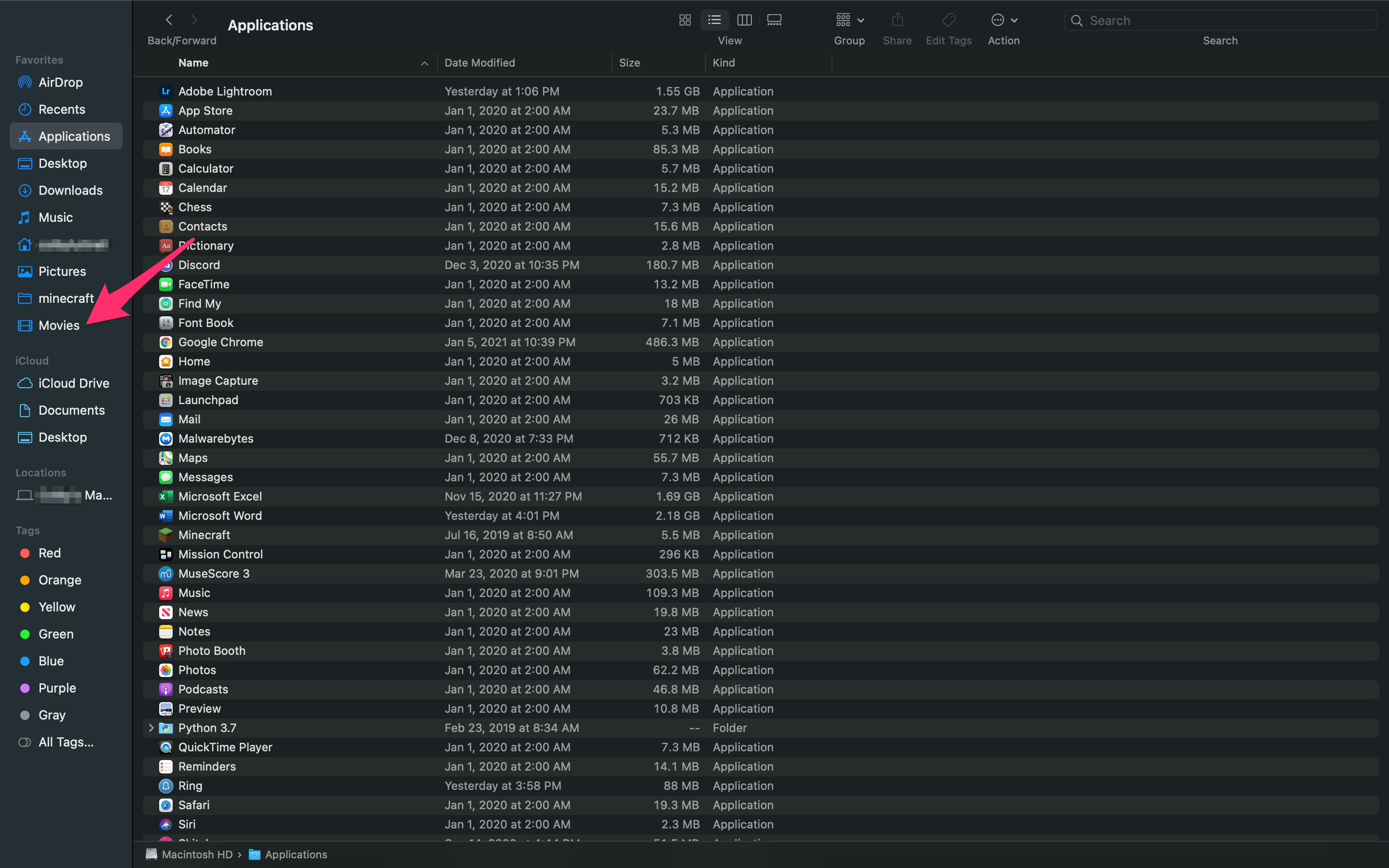Click in the Search field
This screenshot has height=868, width=1389.
pos(1220,21)
